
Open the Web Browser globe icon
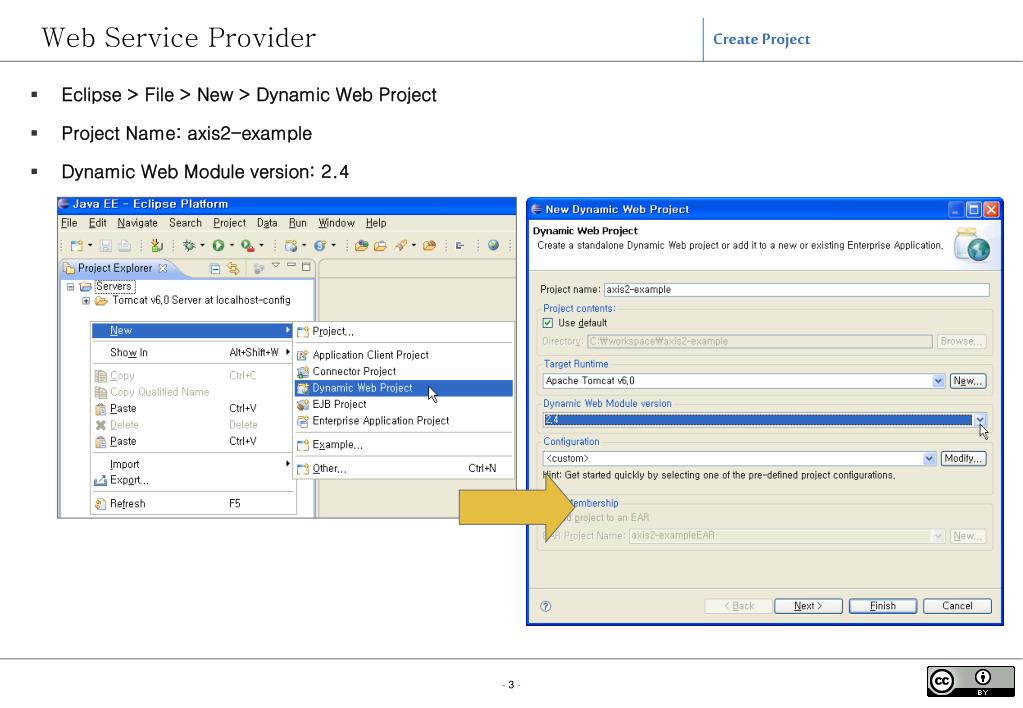click(494, 245)
